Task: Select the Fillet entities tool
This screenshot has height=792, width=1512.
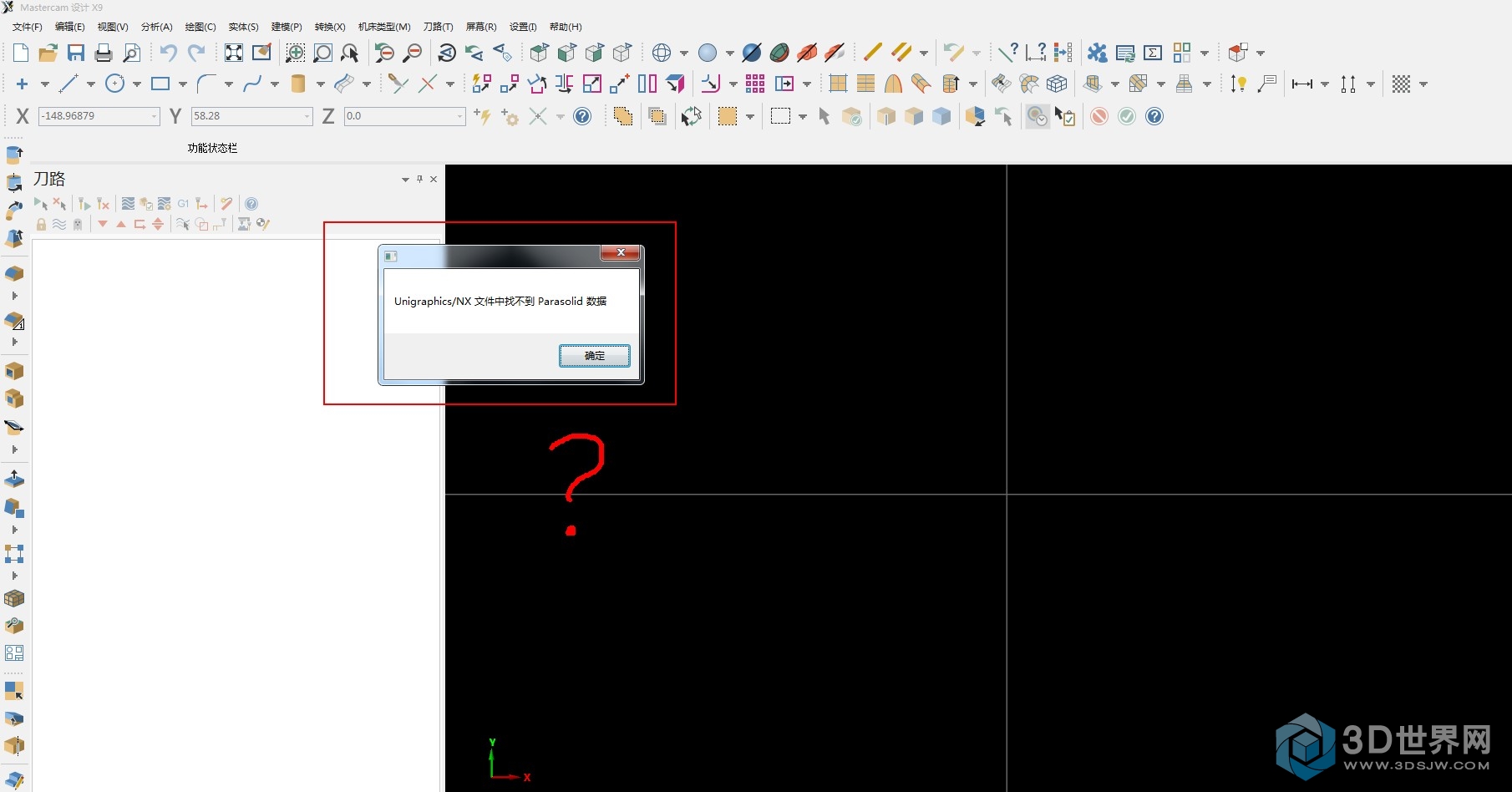Action: coord(206,84)
